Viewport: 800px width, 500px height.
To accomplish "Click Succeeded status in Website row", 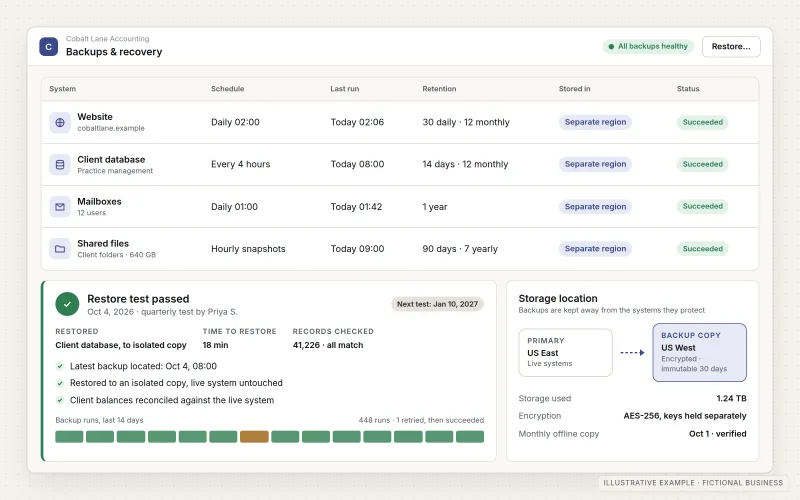I will click(x=703, y=122).
